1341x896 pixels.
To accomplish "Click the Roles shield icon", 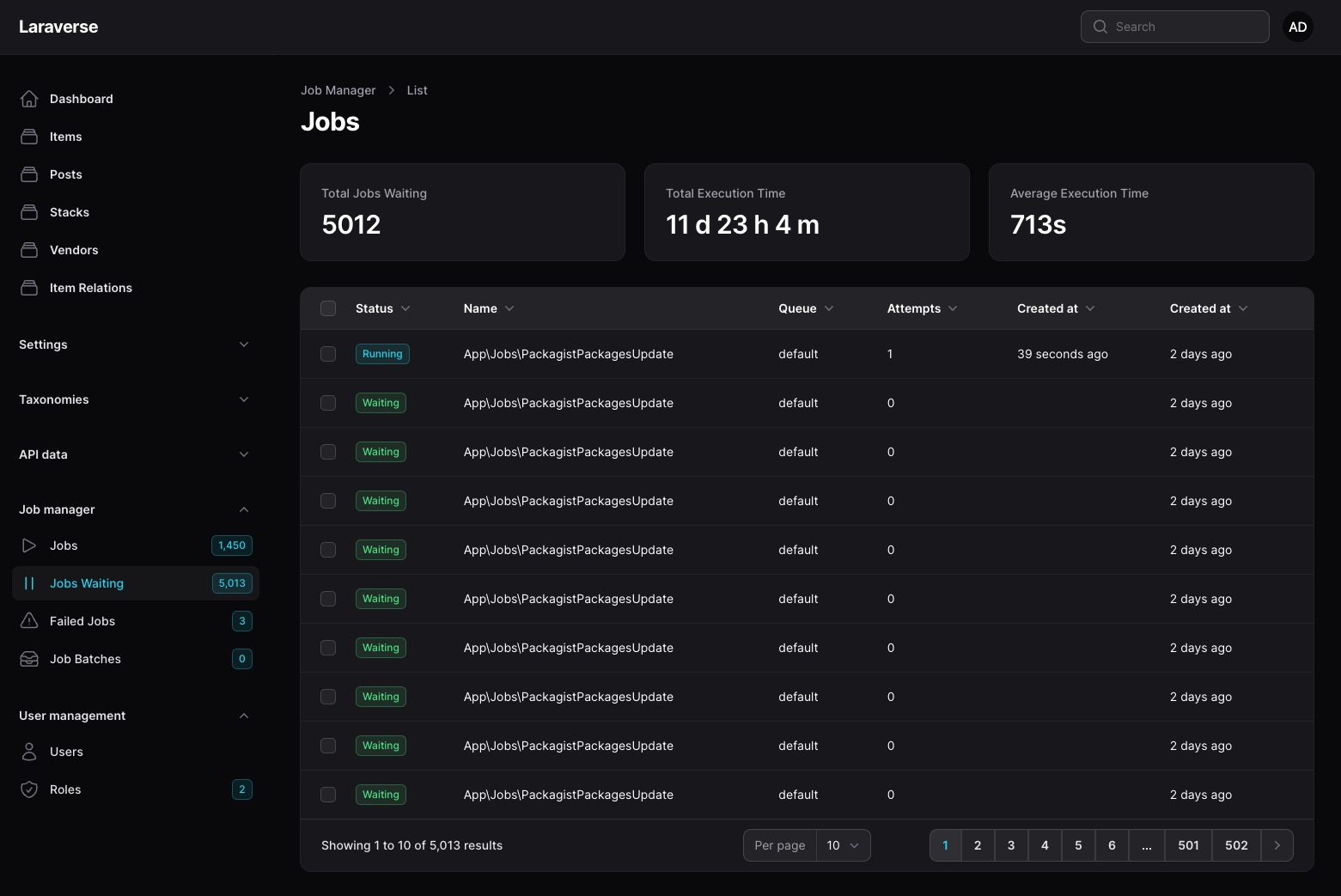I will tap(29, 789).
